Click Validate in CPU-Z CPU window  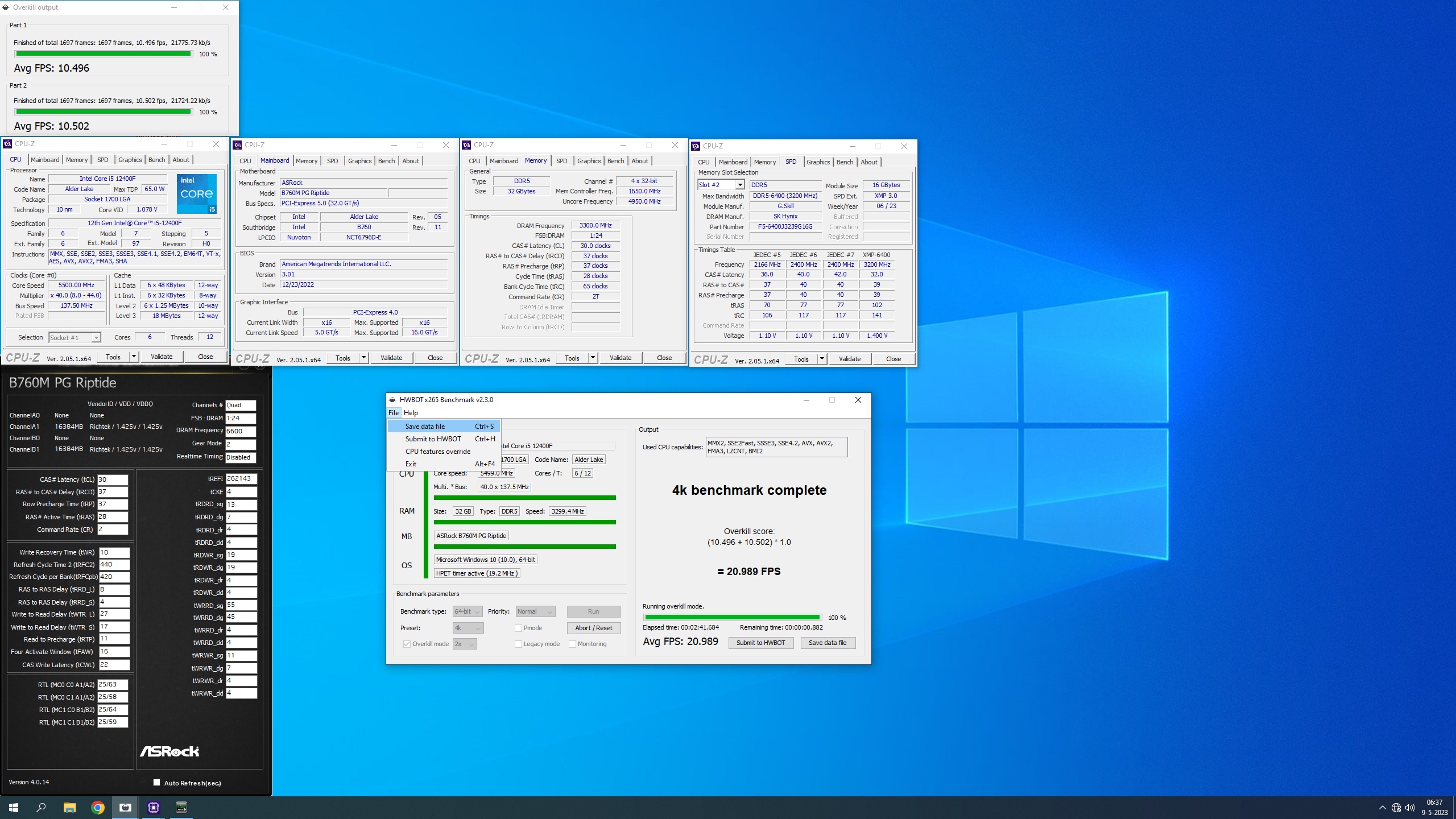click(x=162, y=357)
